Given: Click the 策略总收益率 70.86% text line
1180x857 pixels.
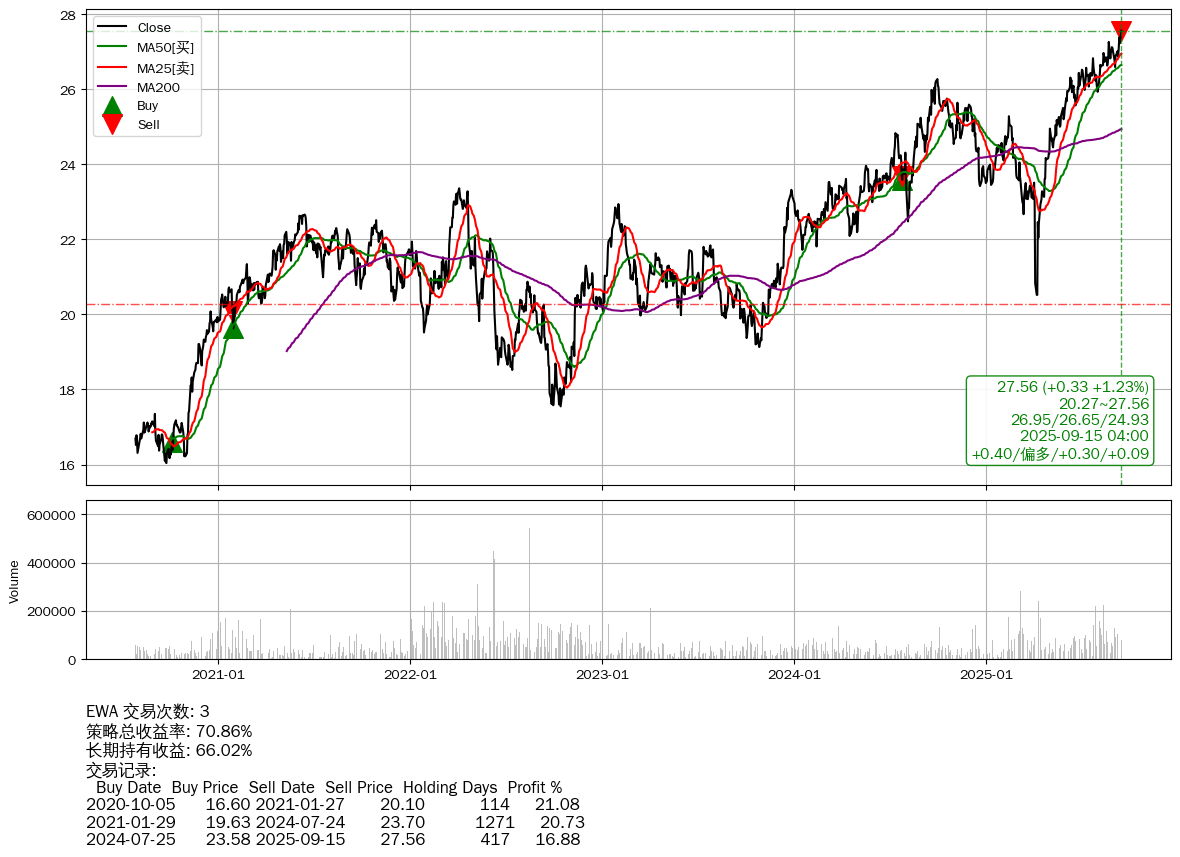Looking at the screenshot, I should coord(169,731).
